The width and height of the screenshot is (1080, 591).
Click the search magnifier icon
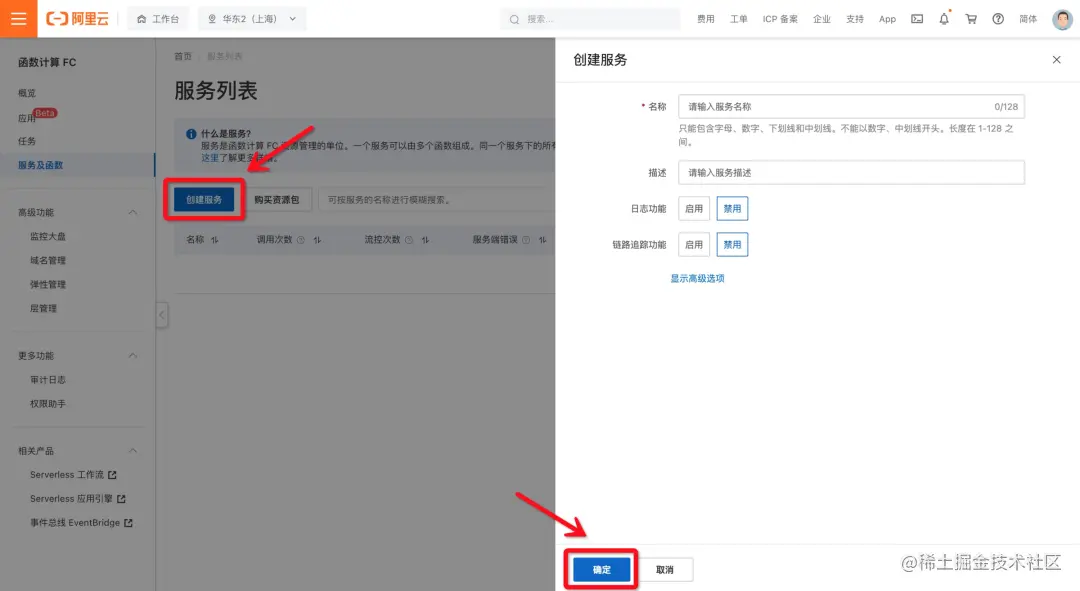click(515, 19)
